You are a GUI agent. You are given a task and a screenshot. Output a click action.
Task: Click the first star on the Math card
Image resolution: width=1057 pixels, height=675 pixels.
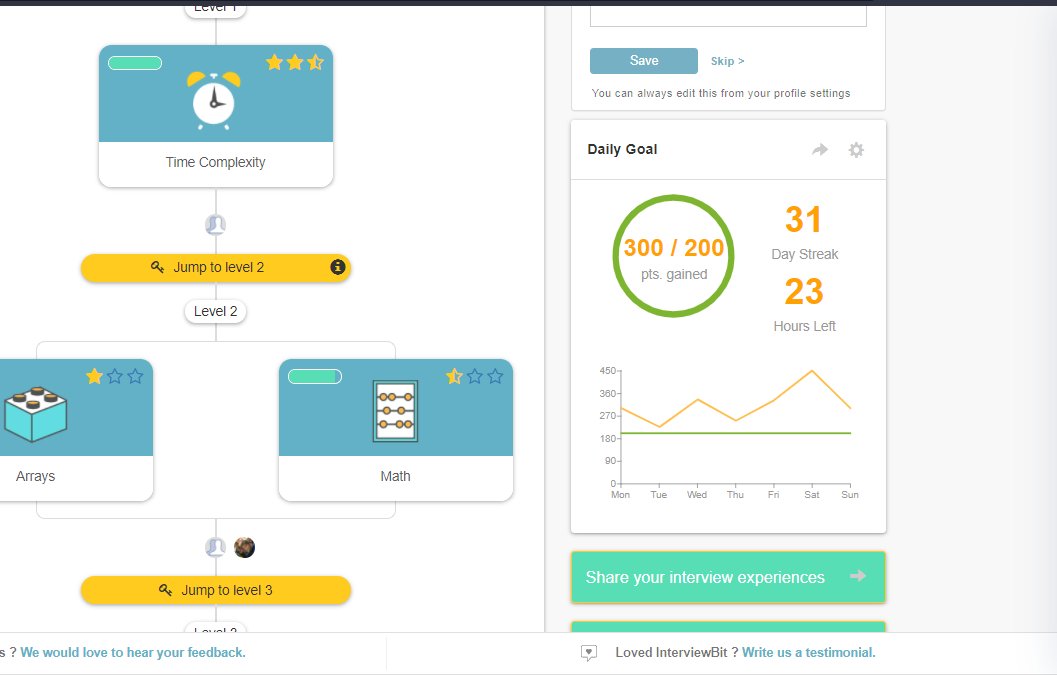(452, 376)
